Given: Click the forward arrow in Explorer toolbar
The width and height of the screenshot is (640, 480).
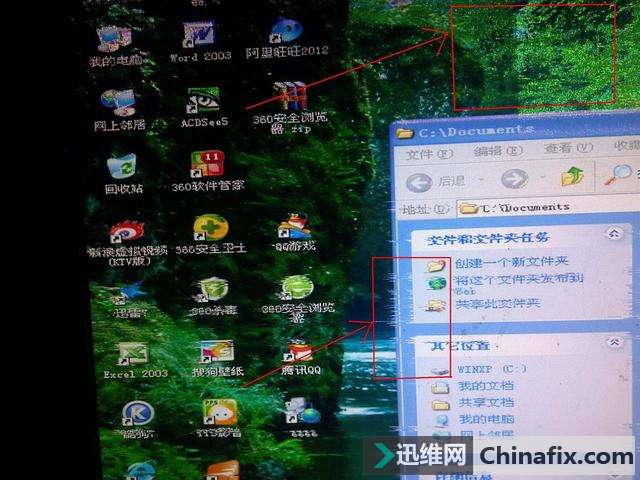Looking at the screenshot, I should [514, 179].
